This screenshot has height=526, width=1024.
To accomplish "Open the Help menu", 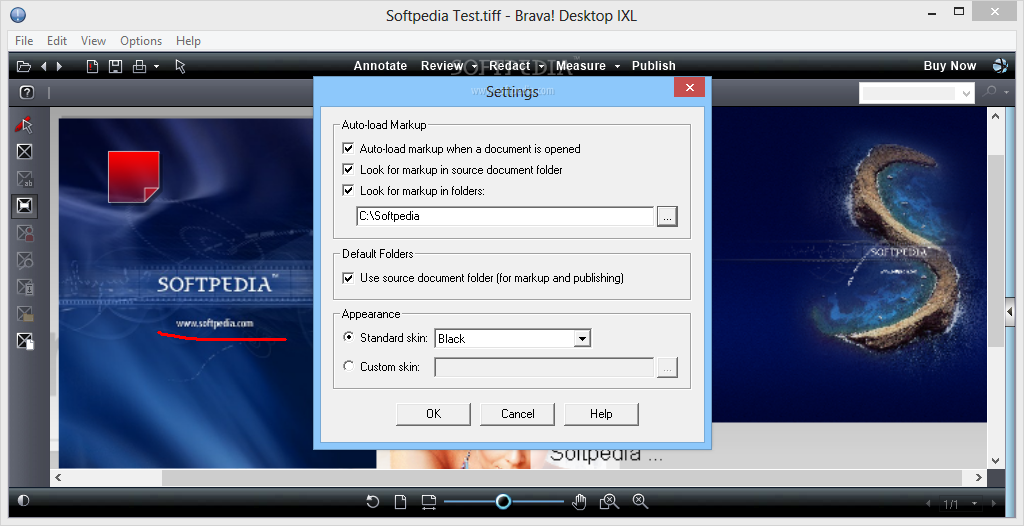I will point(188,41).
